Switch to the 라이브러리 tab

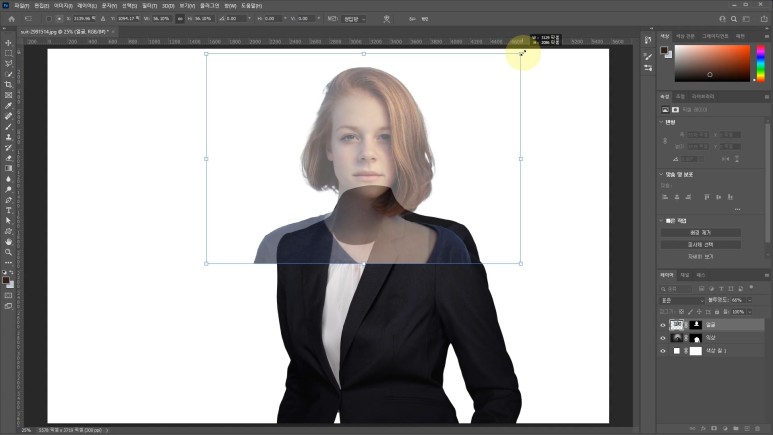pyautogui.click(x=703, y=97)
